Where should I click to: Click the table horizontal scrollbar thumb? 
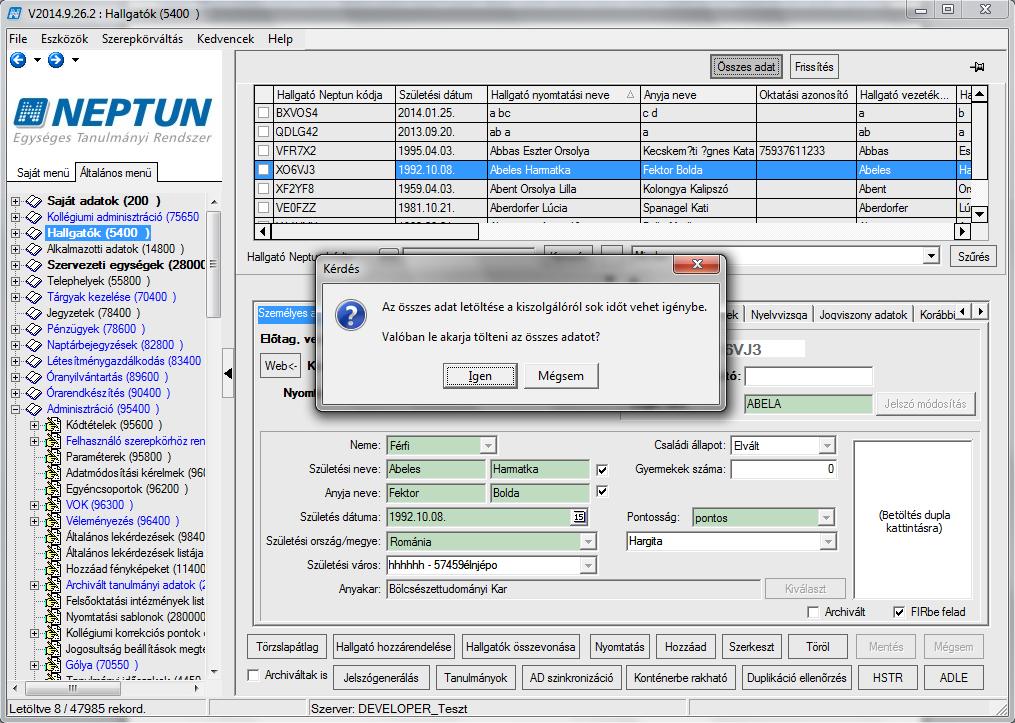coord(375,231)
